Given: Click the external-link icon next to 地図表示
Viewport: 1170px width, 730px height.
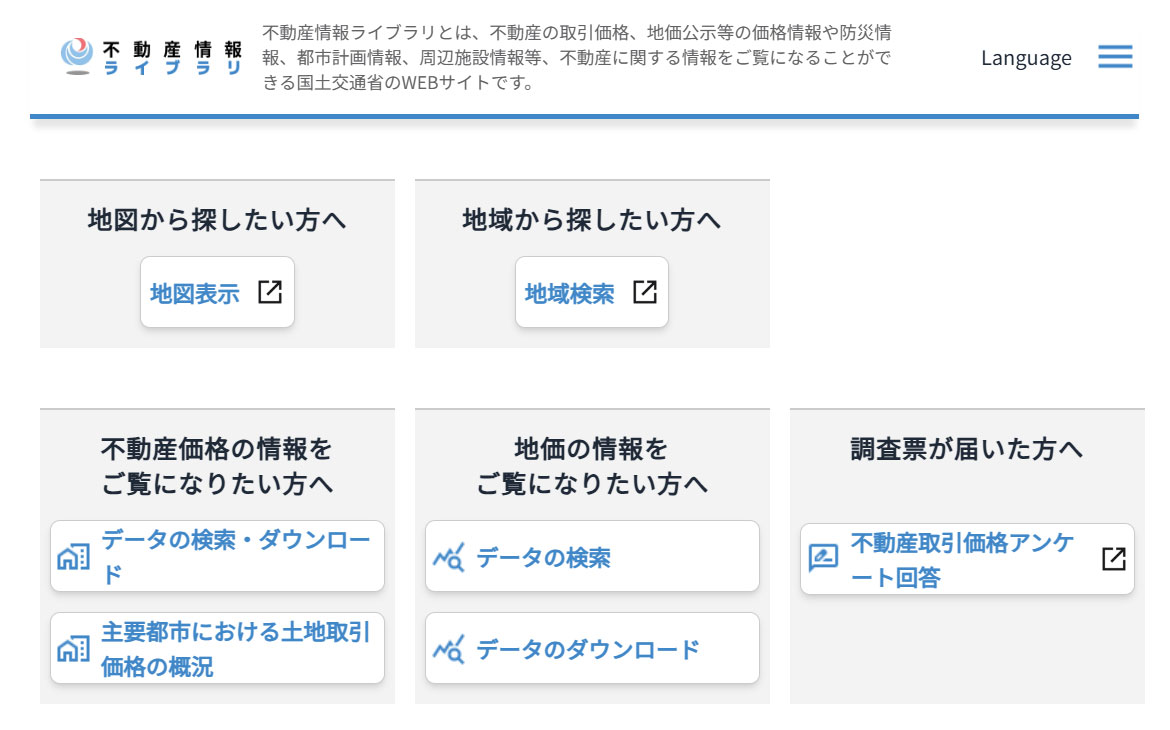Looking at the screenshot, I should (268, 292).
